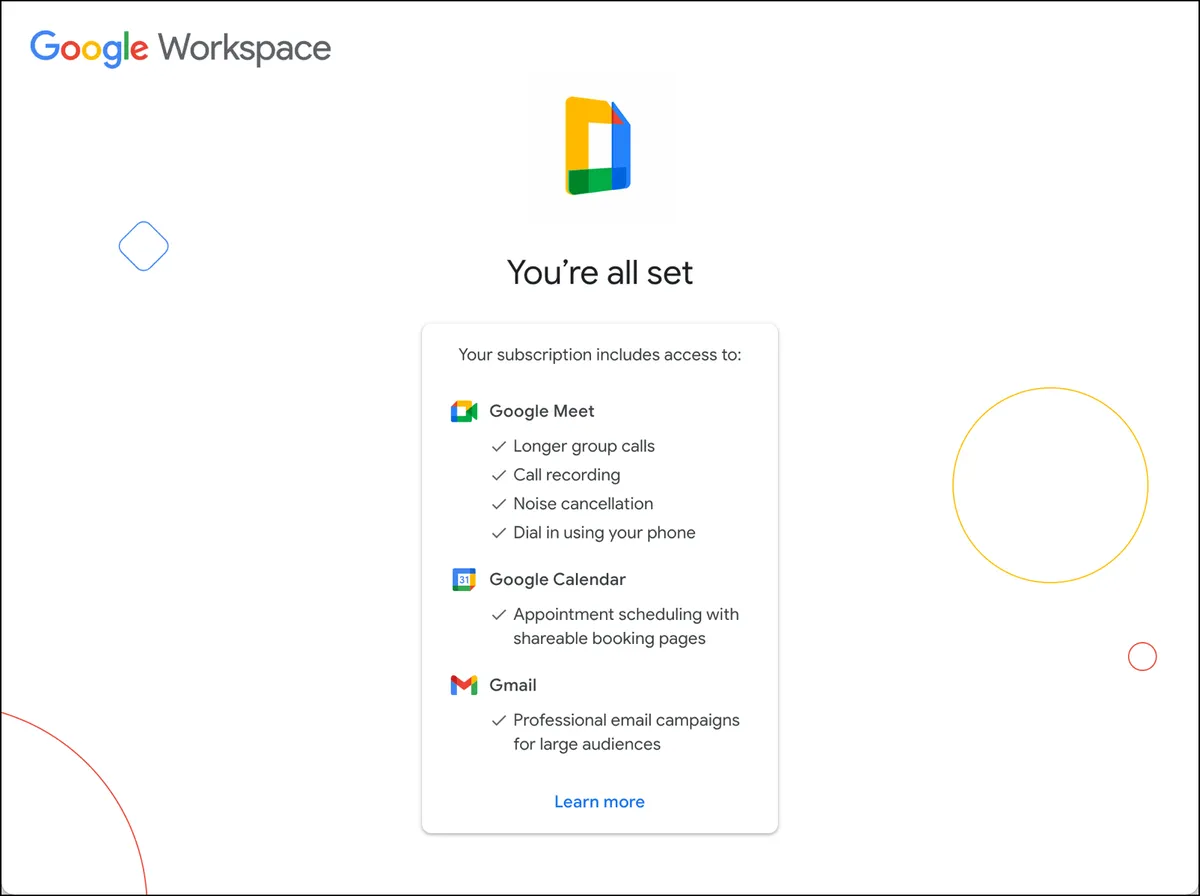Click the "Your subscription includes access to:" text

coord(600,355)
